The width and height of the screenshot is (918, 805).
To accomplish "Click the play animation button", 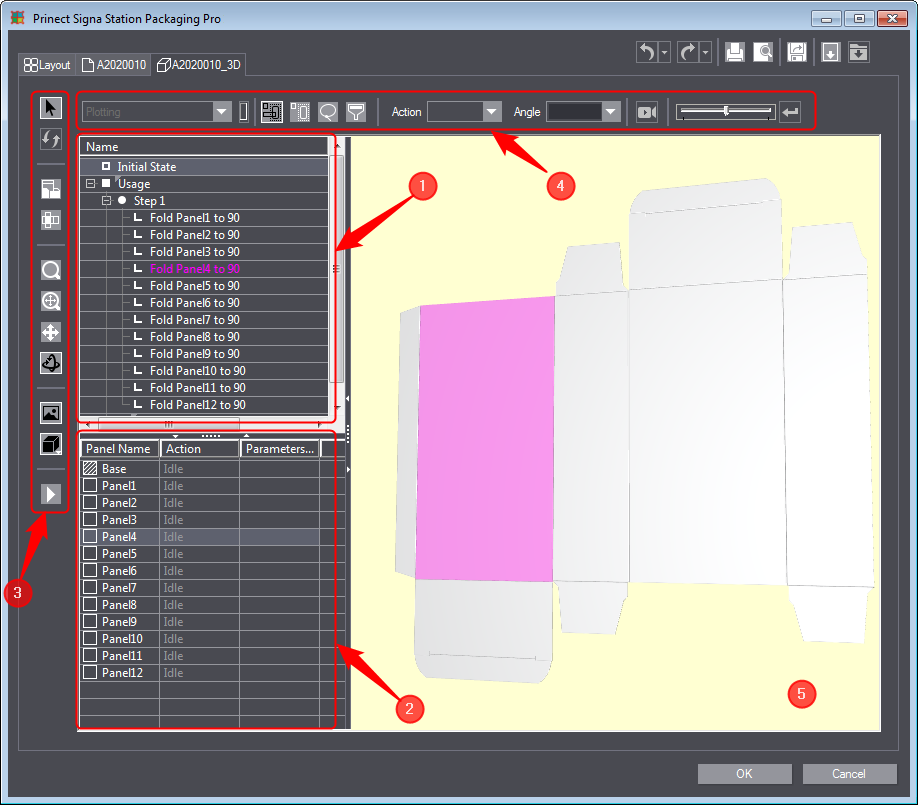I will point(51,493).
